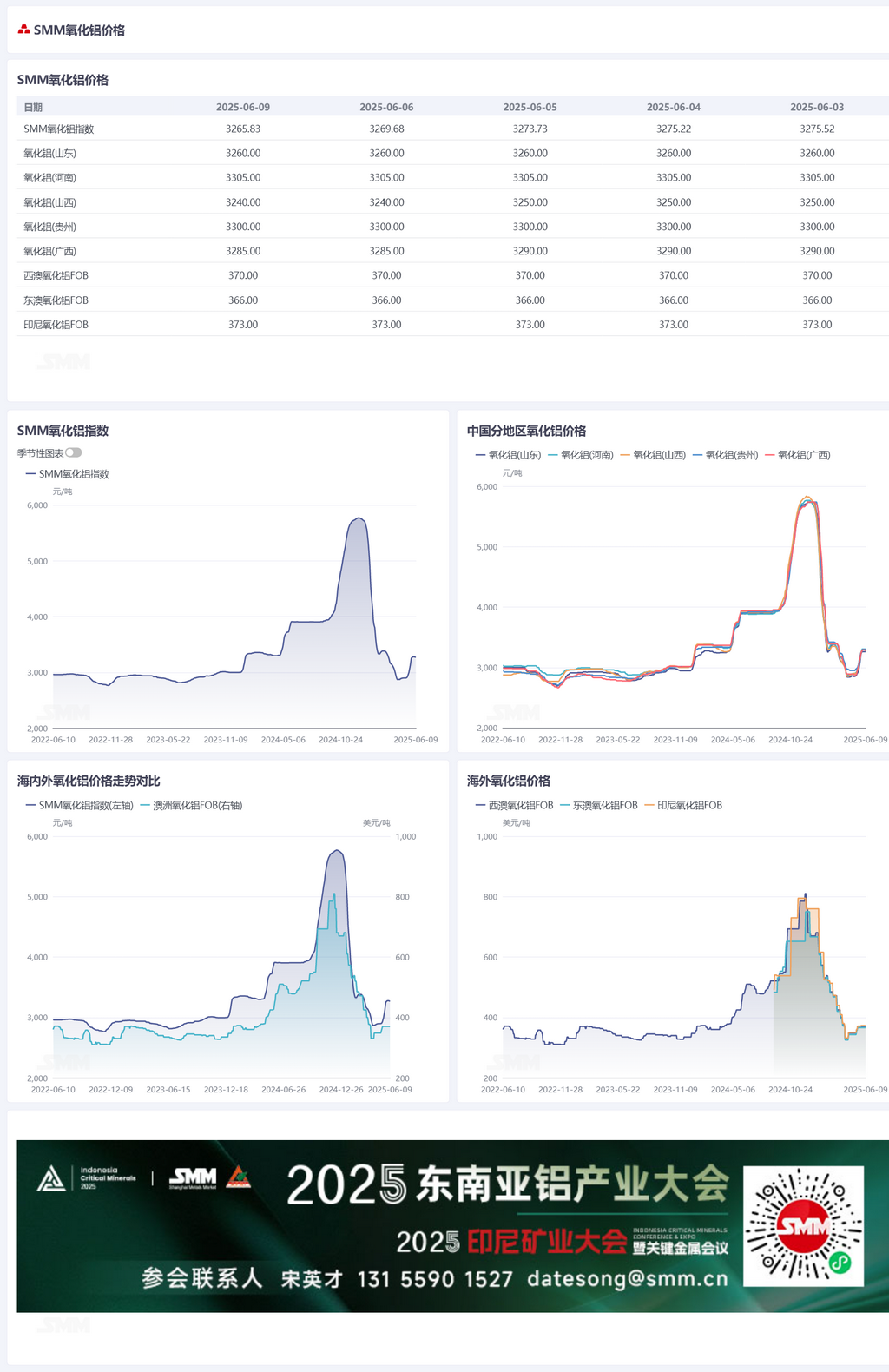Toggle the 季节性图表 seasonal chart switch
Image resolution: width=889 pixels, height=1372 pixels.
point(74,452)
